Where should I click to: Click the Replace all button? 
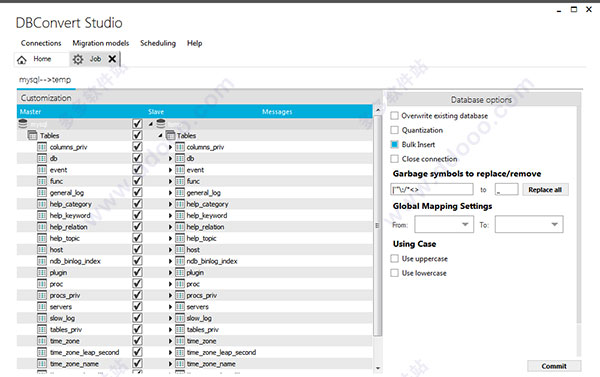[545, 190]
